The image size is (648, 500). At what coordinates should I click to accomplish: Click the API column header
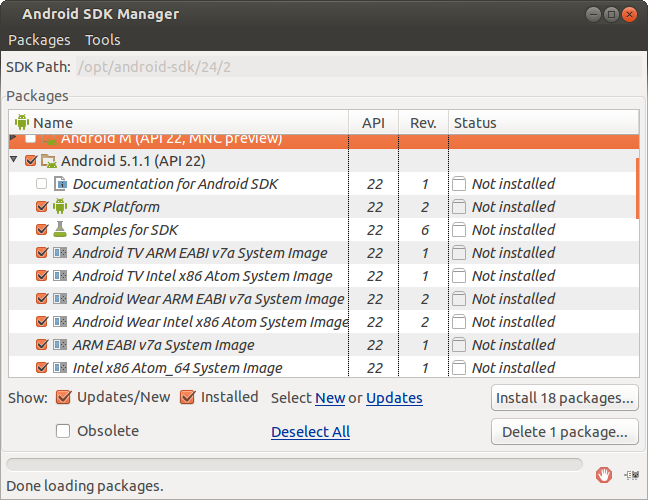[x=374, y=122]
